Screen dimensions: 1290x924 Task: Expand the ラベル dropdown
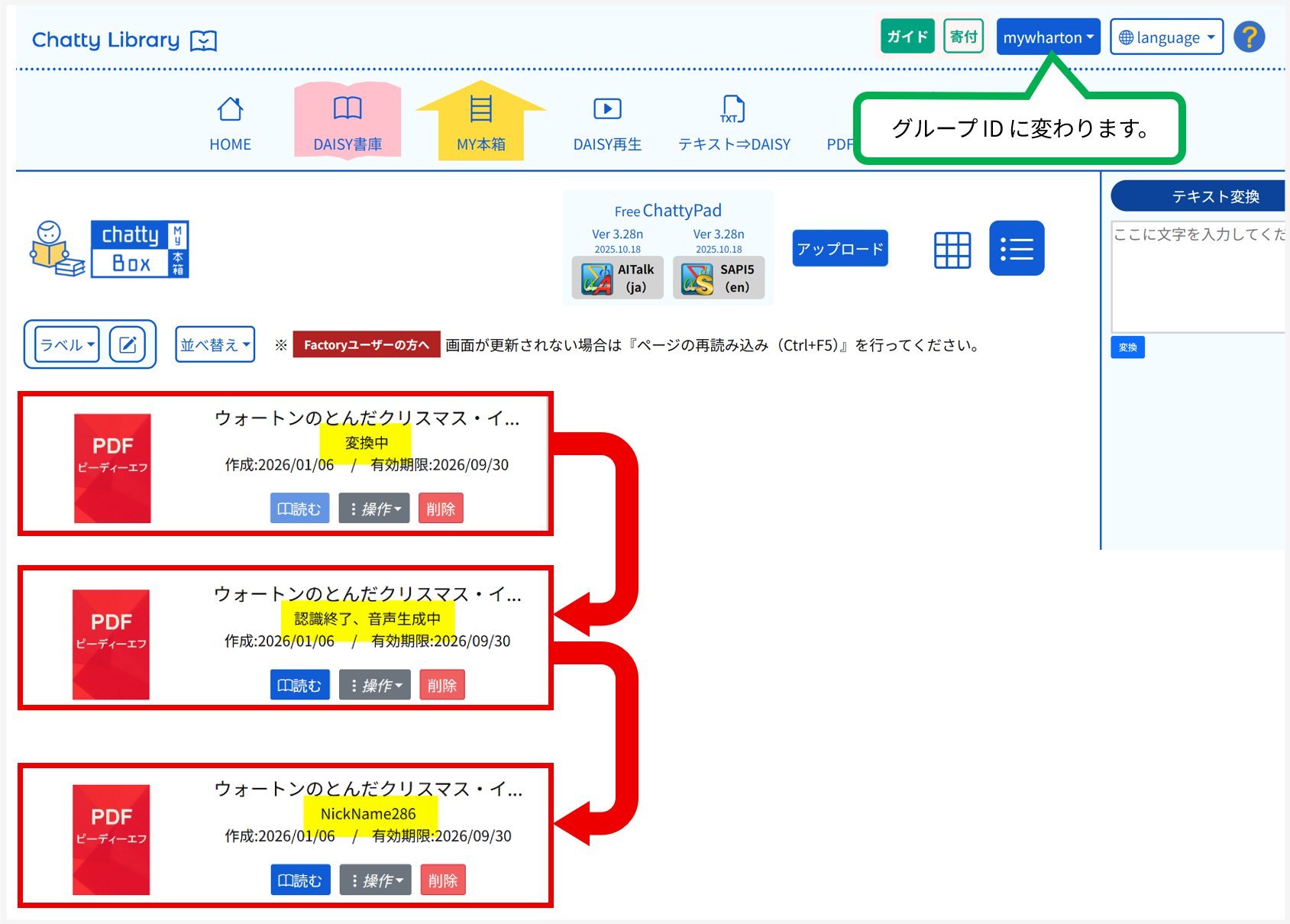click(67, 345)
